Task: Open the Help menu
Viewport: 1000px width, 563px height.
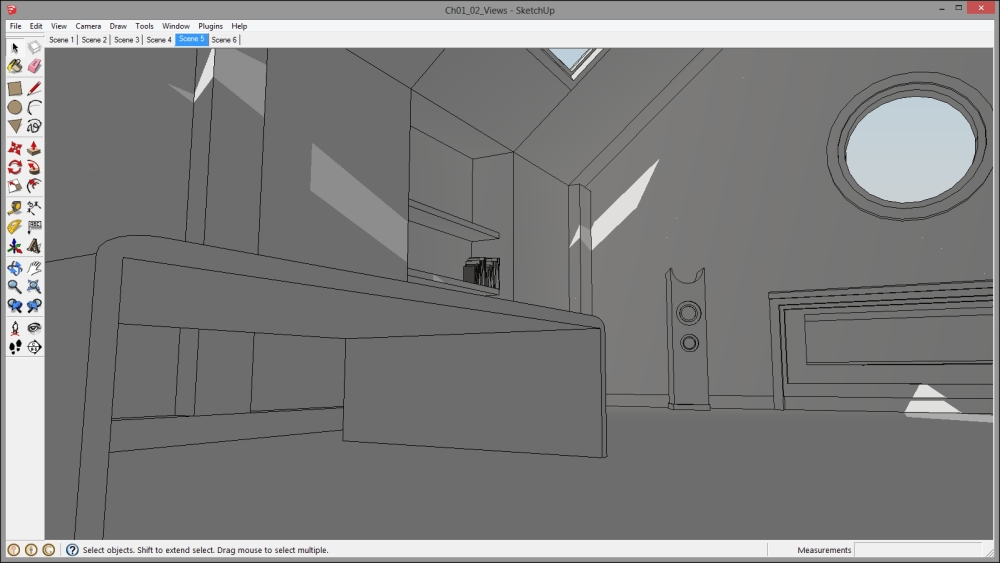Action: [x=239, y=26]
